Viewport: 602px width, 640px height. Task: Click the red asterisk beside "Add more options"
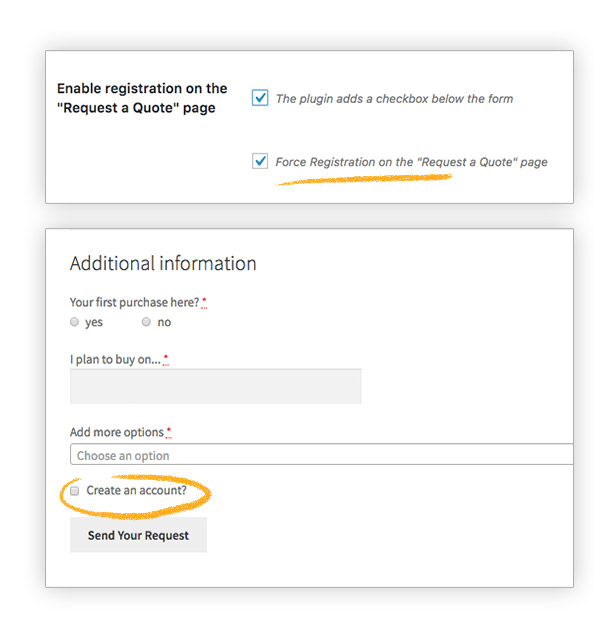coord(169,432)
